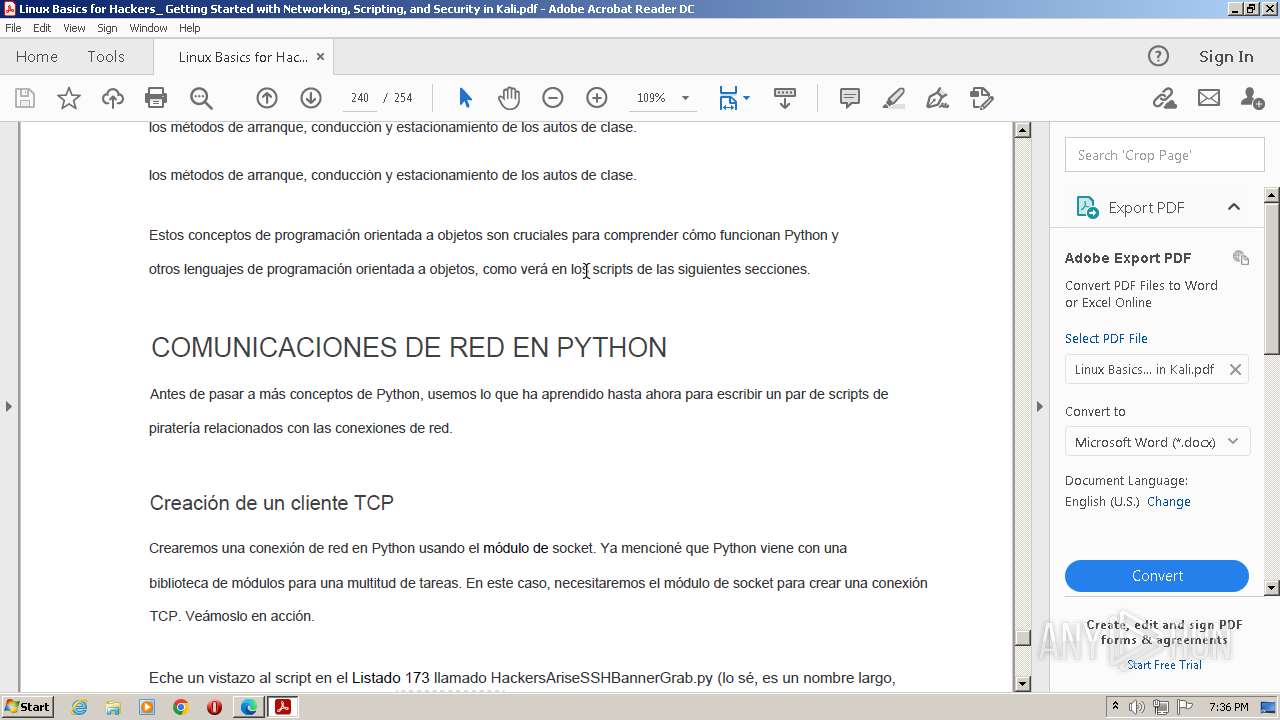Open media player taskbar icon

[147, 707]
